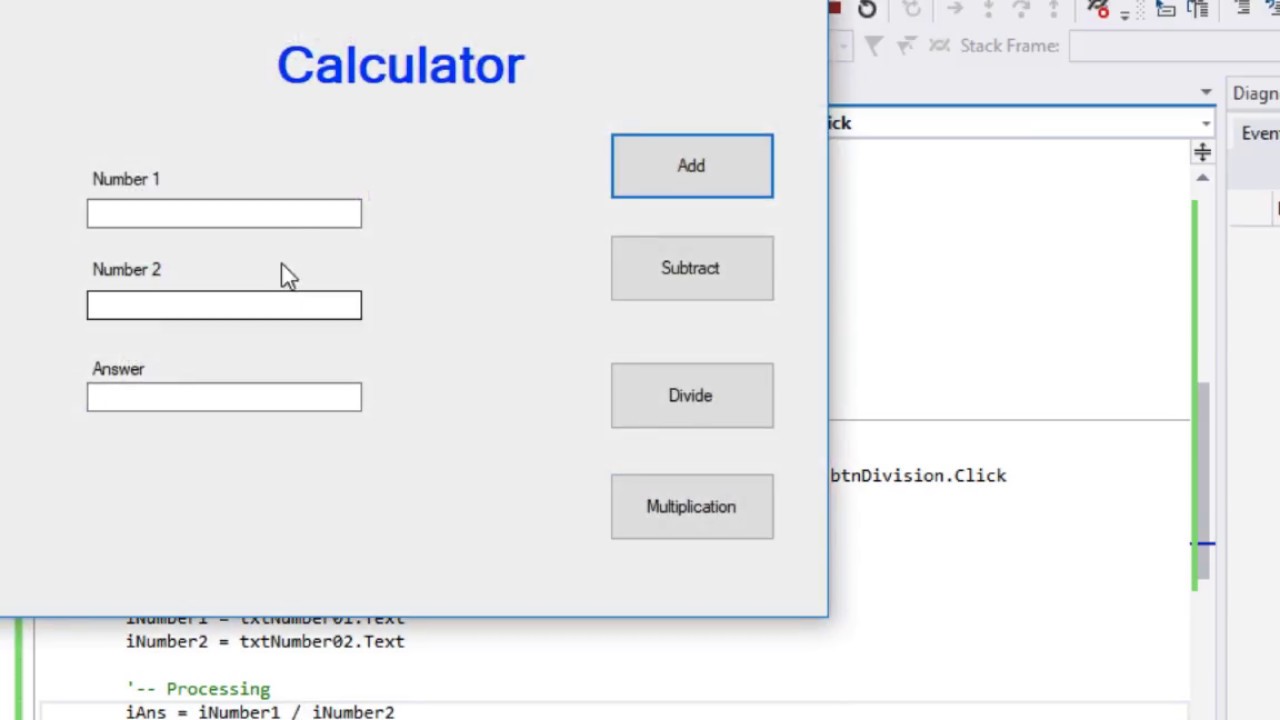Click the greyed-out refresh icon beside Restart
This screenshot has width=1280, height=720.
911,9
